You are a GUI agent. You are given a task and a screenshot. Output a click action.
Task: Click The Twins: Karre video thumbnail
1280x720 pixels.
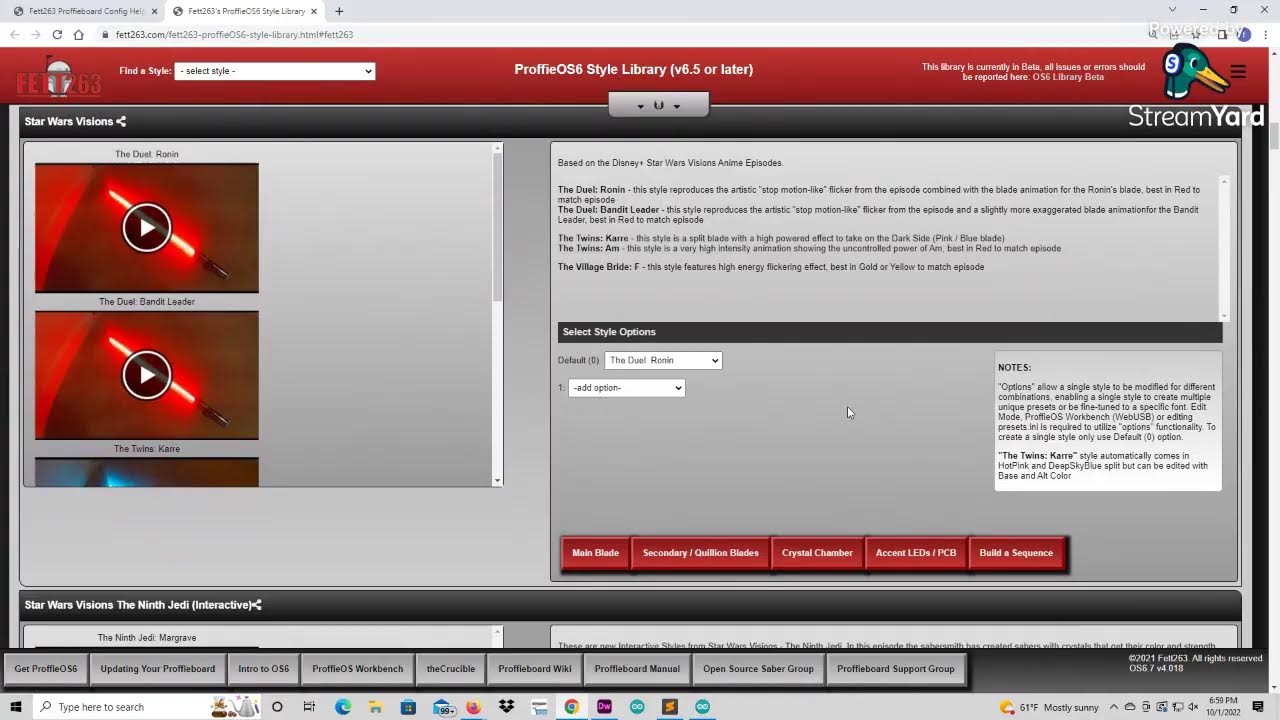coord(147,472)
